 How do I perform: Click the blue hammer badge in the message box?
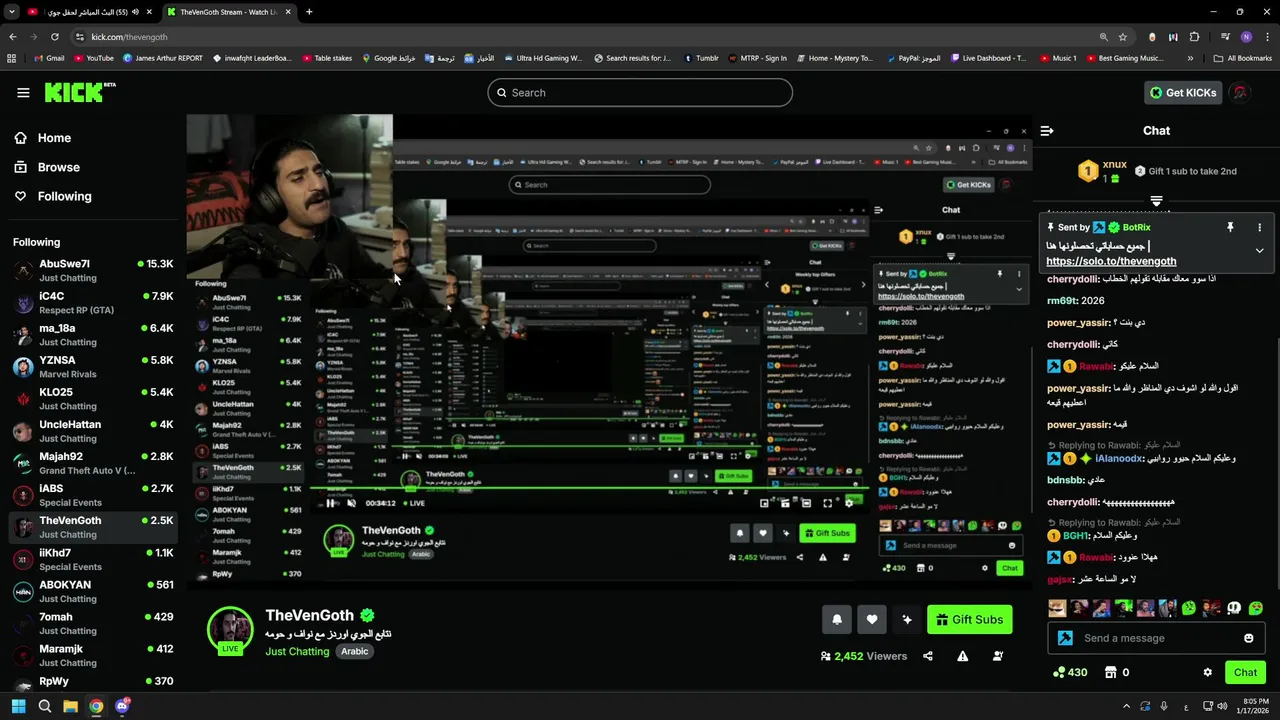click(x=1065, y=638)
